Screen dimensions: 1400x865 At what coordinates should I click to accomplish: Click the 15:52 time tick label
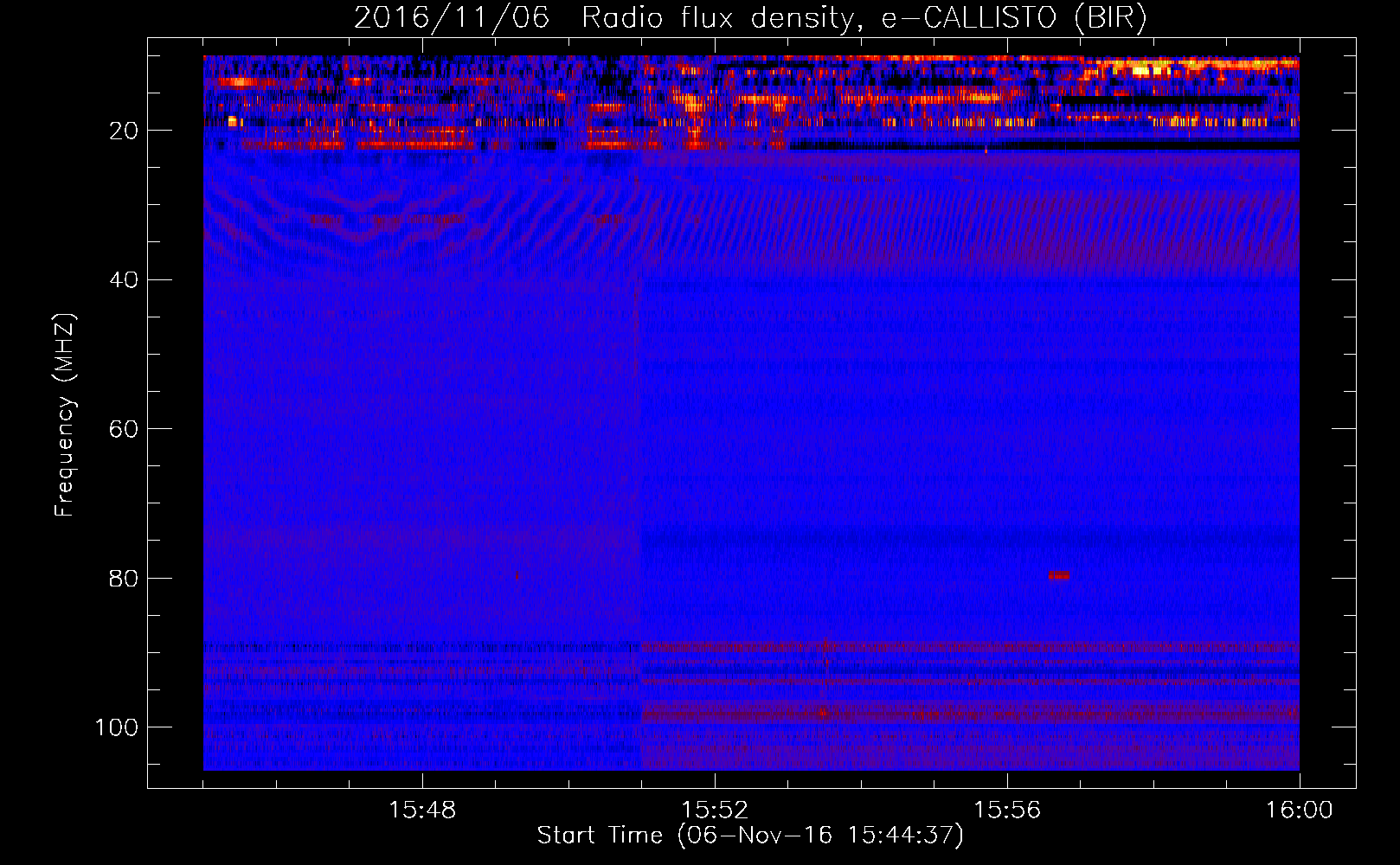point(715,811)
